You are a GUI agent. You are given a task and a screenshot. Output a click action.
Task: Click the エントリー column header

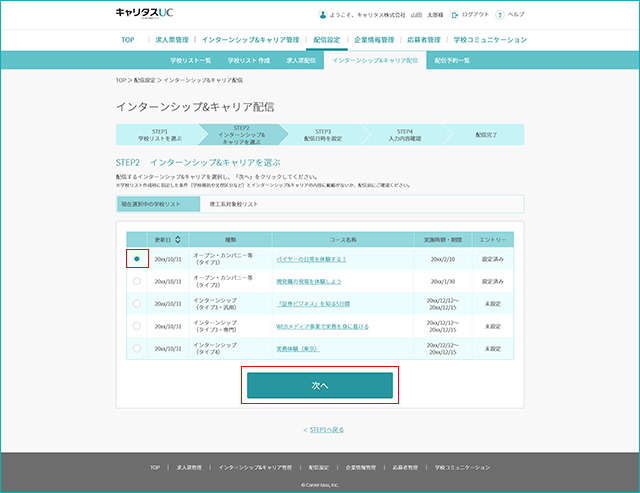pyautogui.click(x=493, y=240)
